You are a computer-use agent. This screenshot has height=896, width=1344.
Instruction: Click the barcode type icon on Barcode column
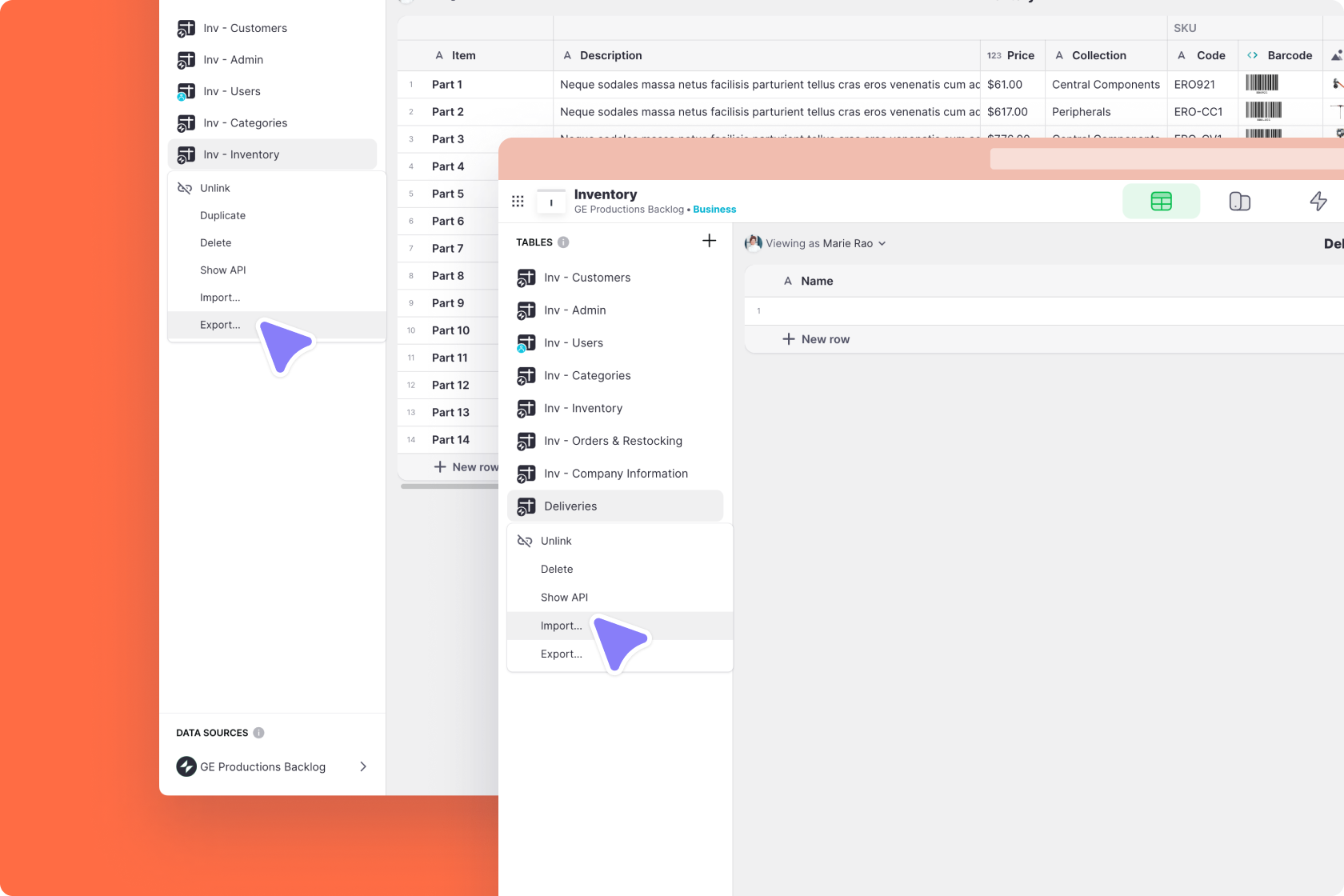tap(1253, 55)
